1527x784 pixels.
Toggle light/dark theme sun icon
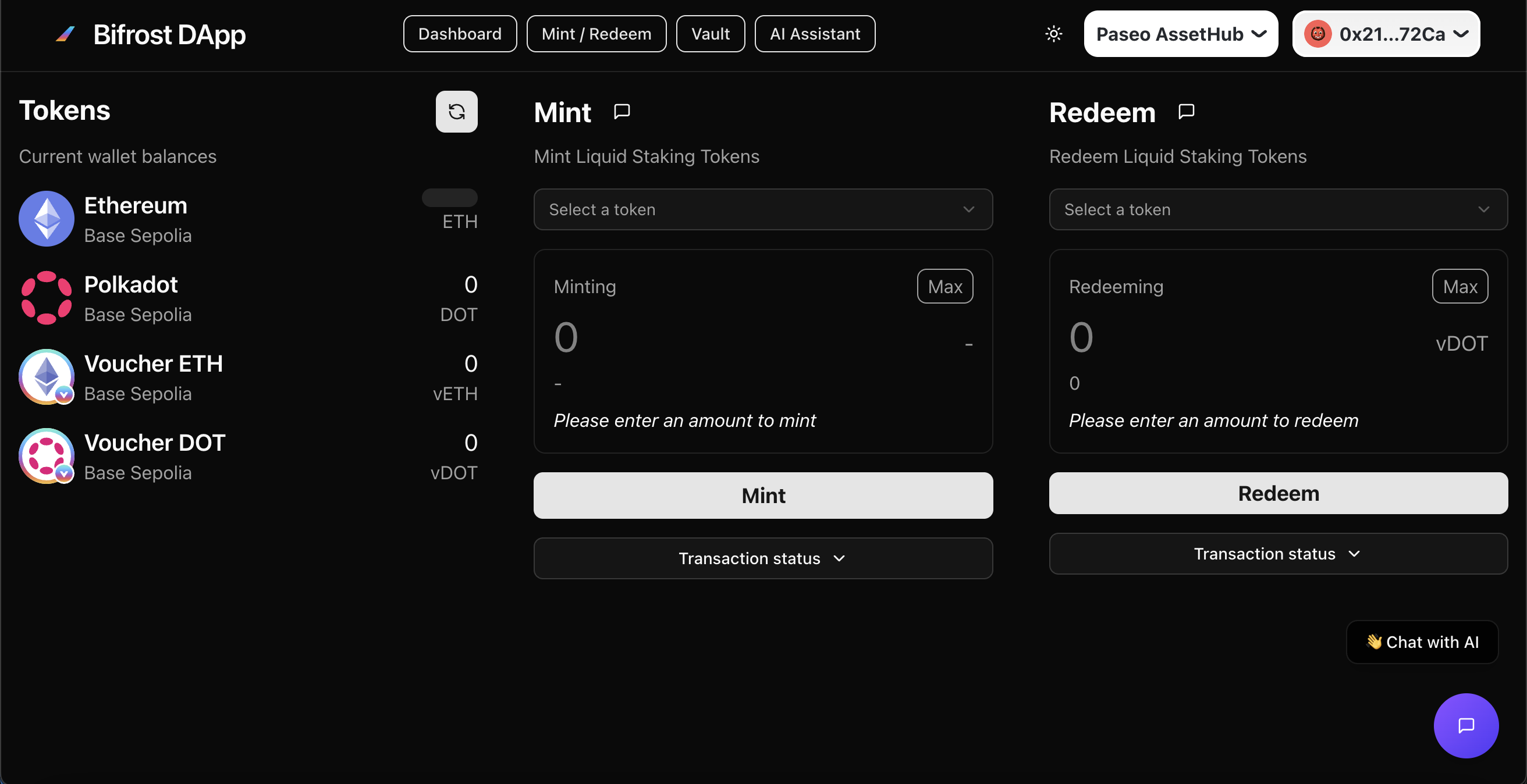[1053, 34]
